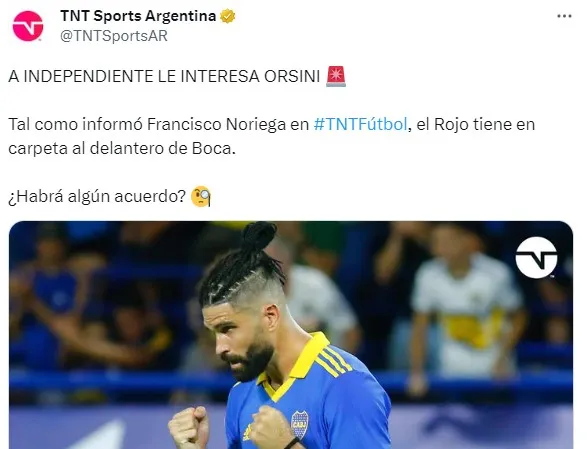Click the CABJ crest on the jersey
Image resolution: width=587 pixels, height=449 pixels.
300,424
